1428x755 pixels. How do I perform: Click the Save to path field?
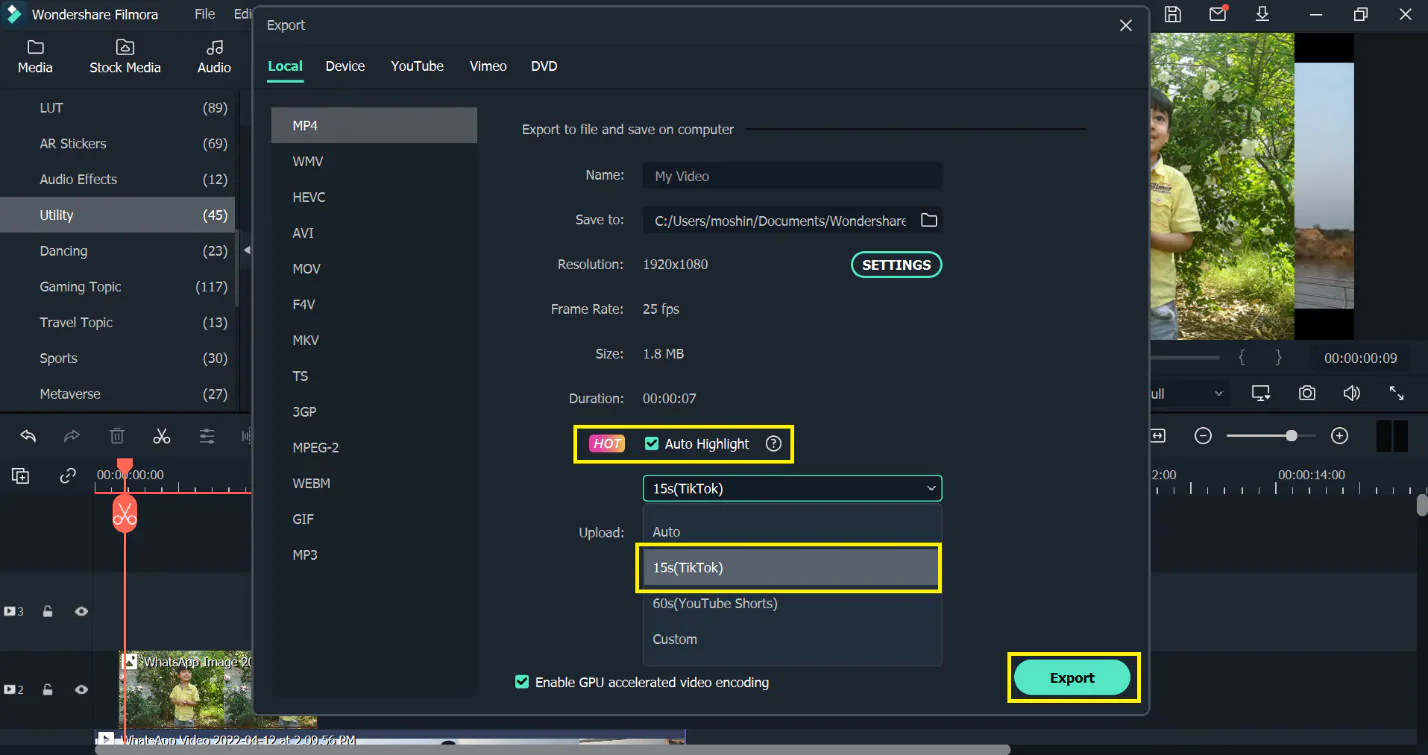(x=780, y=220)
